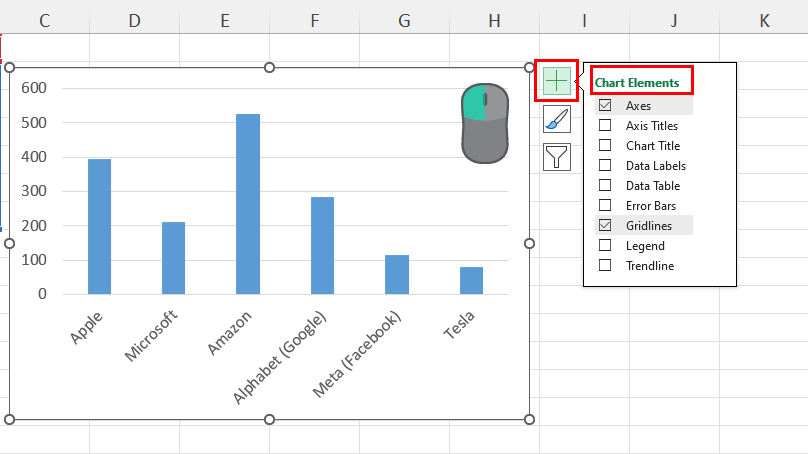Select column D header

pyautogui.click(x=134, y=21)
